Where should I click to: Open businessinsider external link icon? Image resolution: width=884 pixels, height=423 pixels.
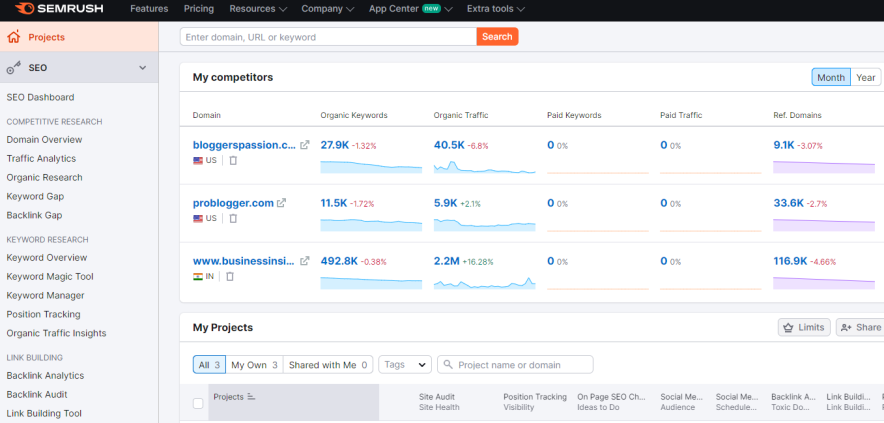tap(304, 261)
